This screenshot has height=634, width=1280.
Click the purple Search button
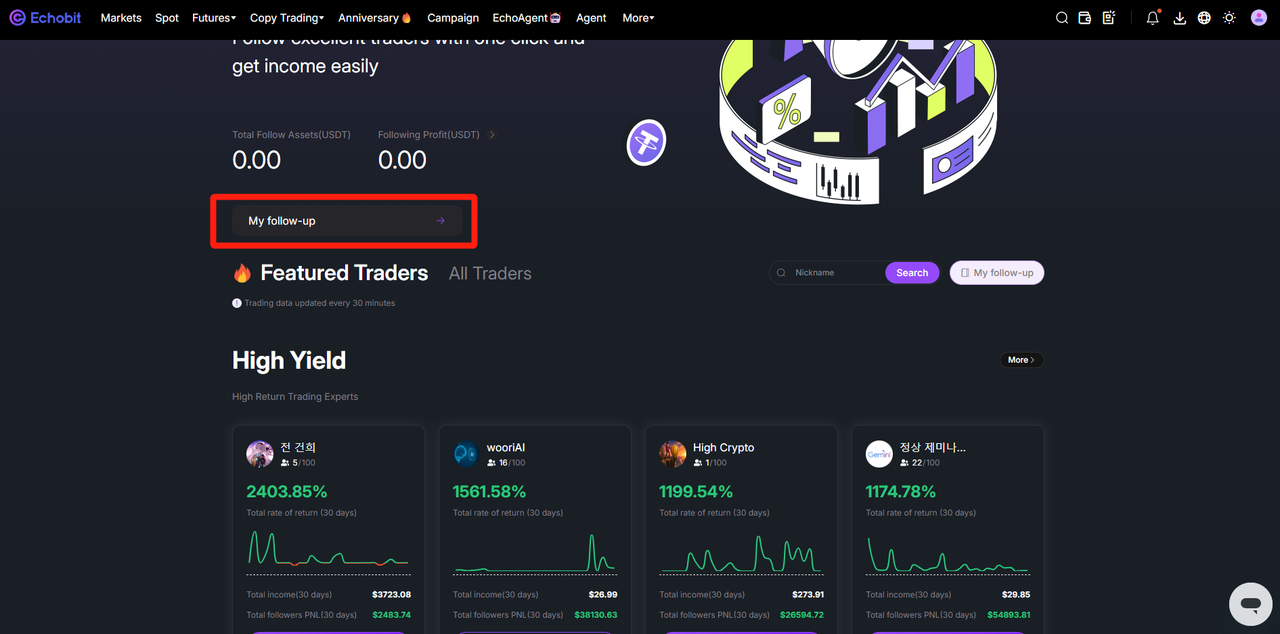coord(912,273)
